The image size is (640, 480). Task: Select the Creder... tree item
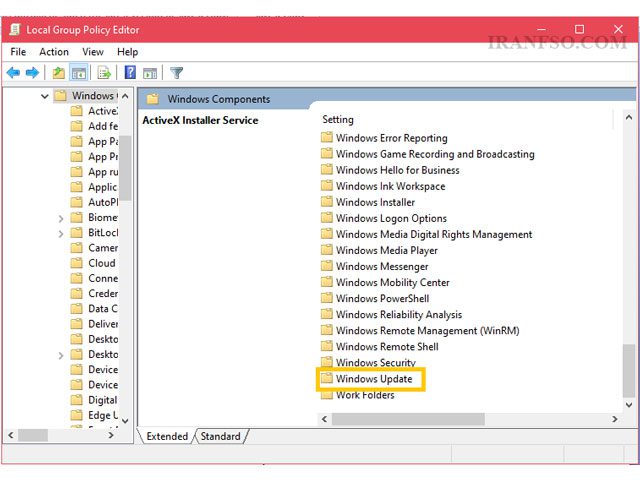95,293
